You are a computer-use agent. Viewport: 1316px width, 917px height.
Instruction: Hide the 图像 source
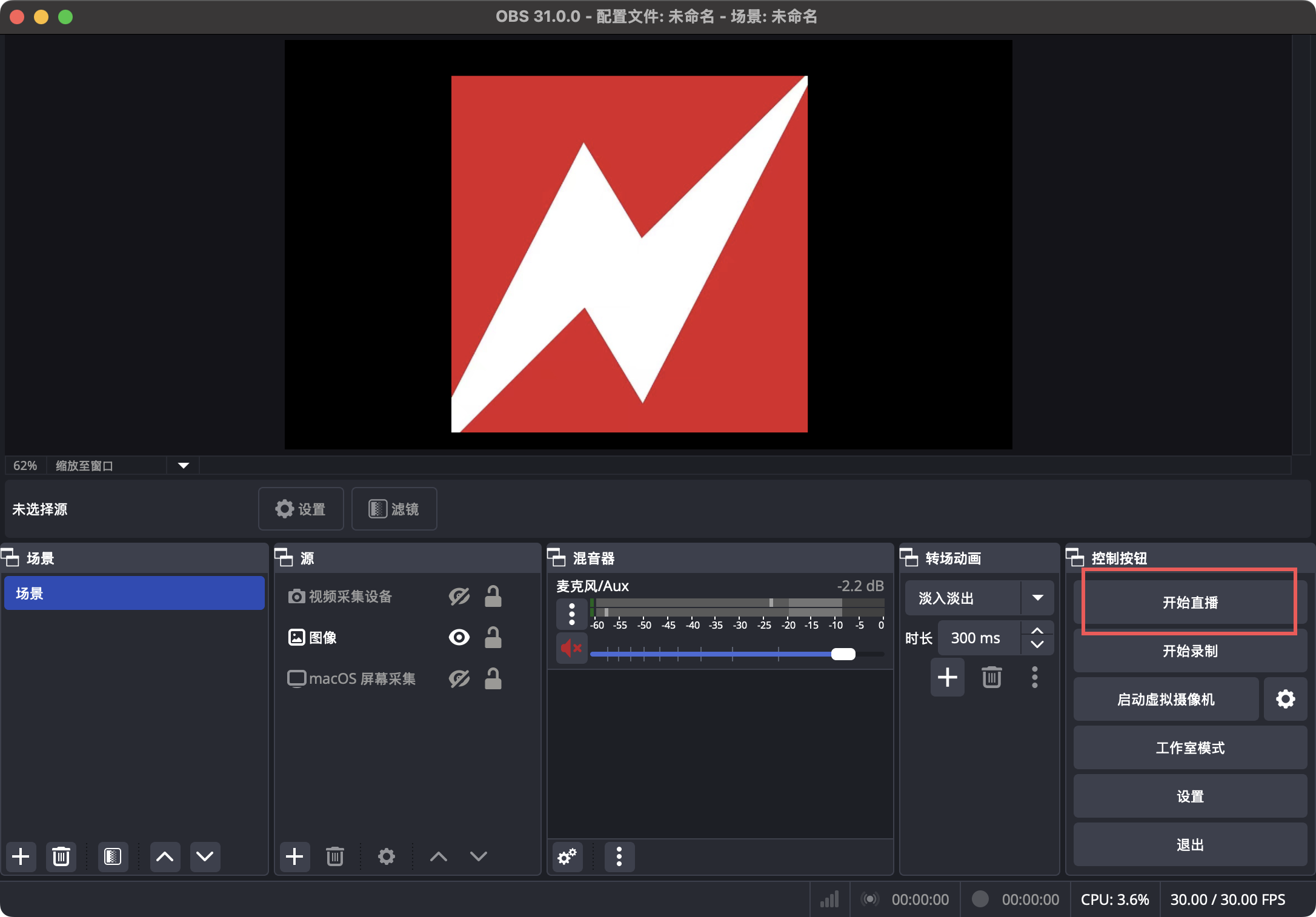pos(459,638)
